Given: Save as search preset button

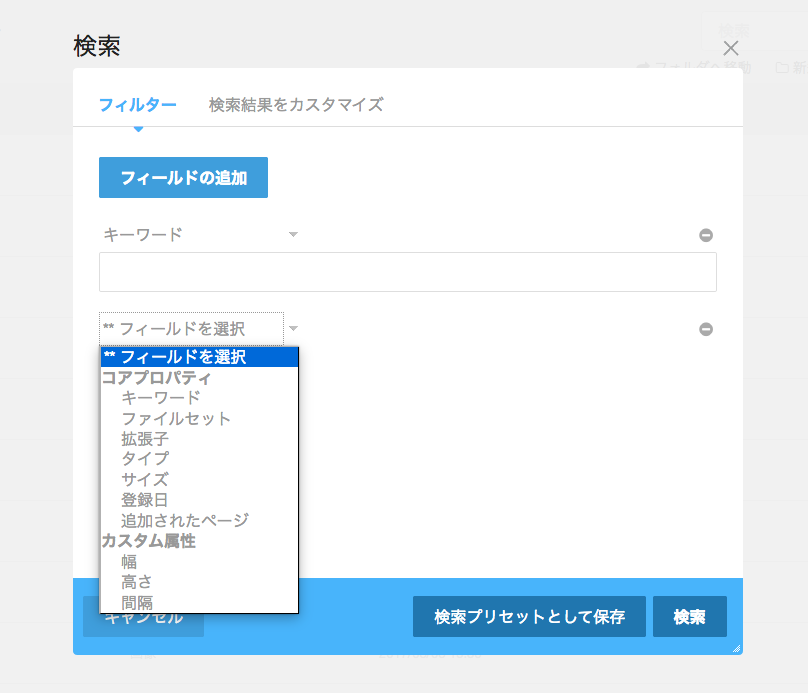Looking at the screenshot, I should (529, 617).
